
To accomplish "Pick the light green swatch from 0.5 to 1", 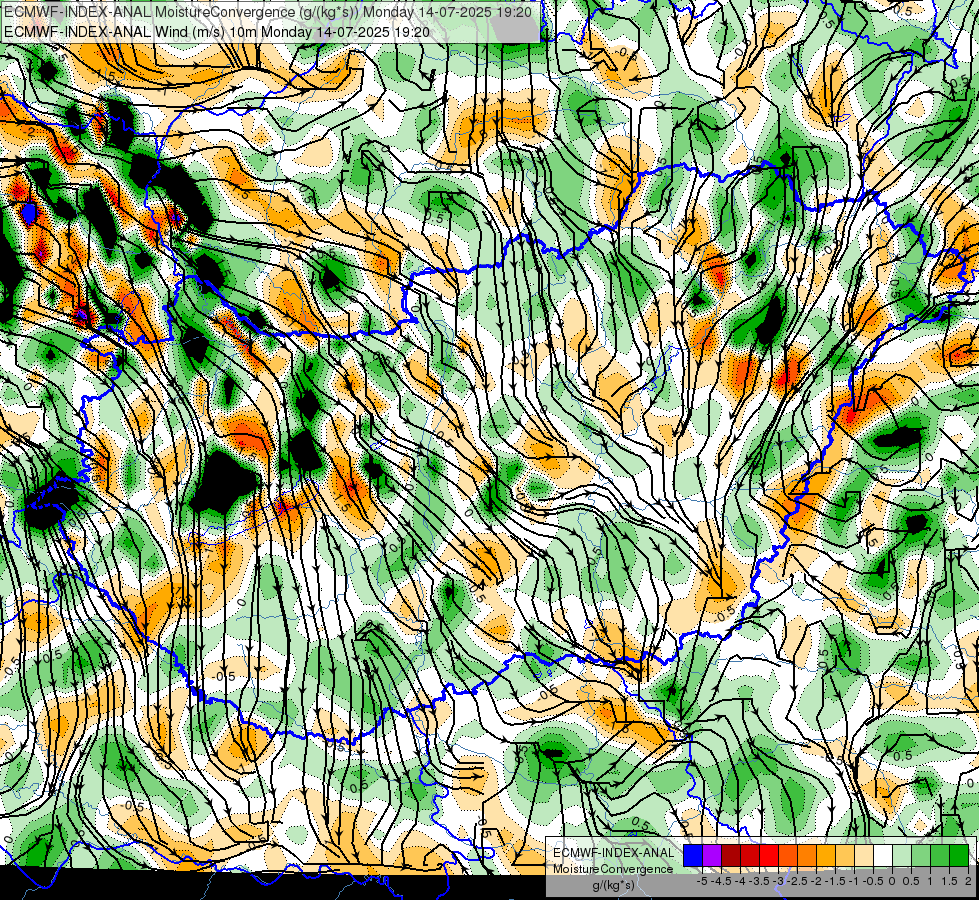I will (x=921, y=855).
